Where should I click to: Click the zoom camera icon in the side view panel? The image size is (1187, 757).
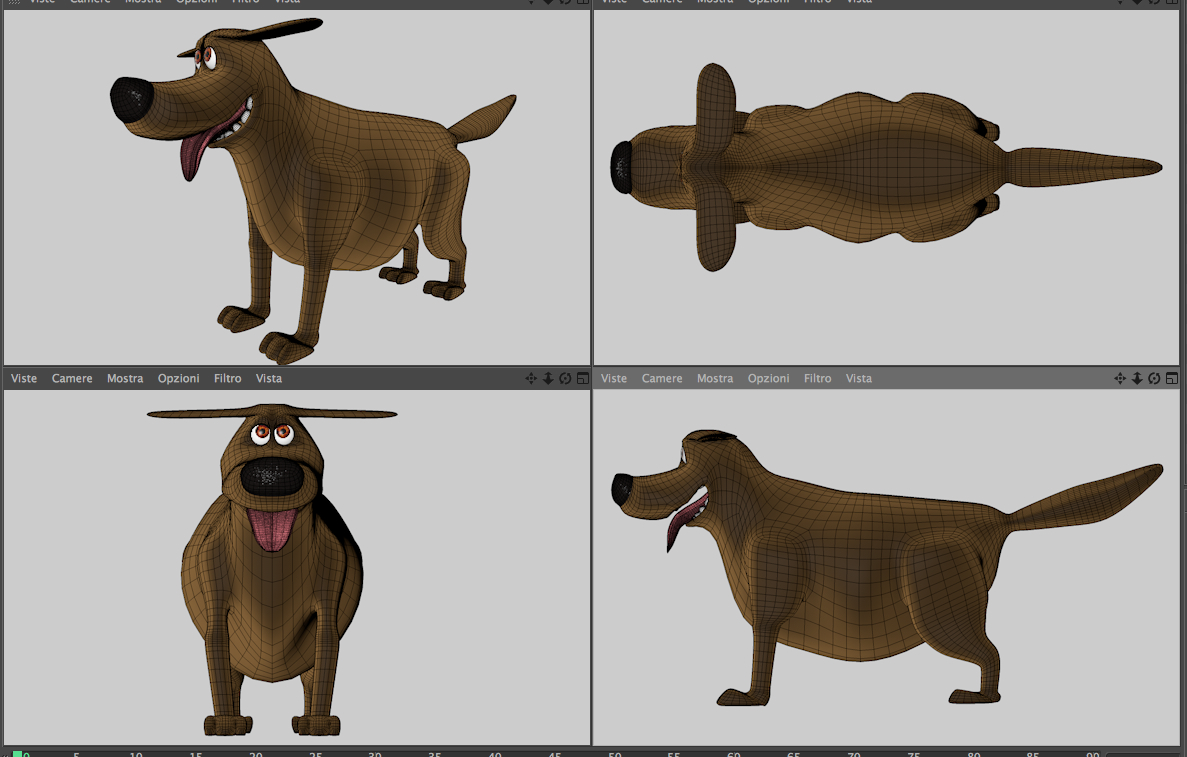tap(1137, 378)
